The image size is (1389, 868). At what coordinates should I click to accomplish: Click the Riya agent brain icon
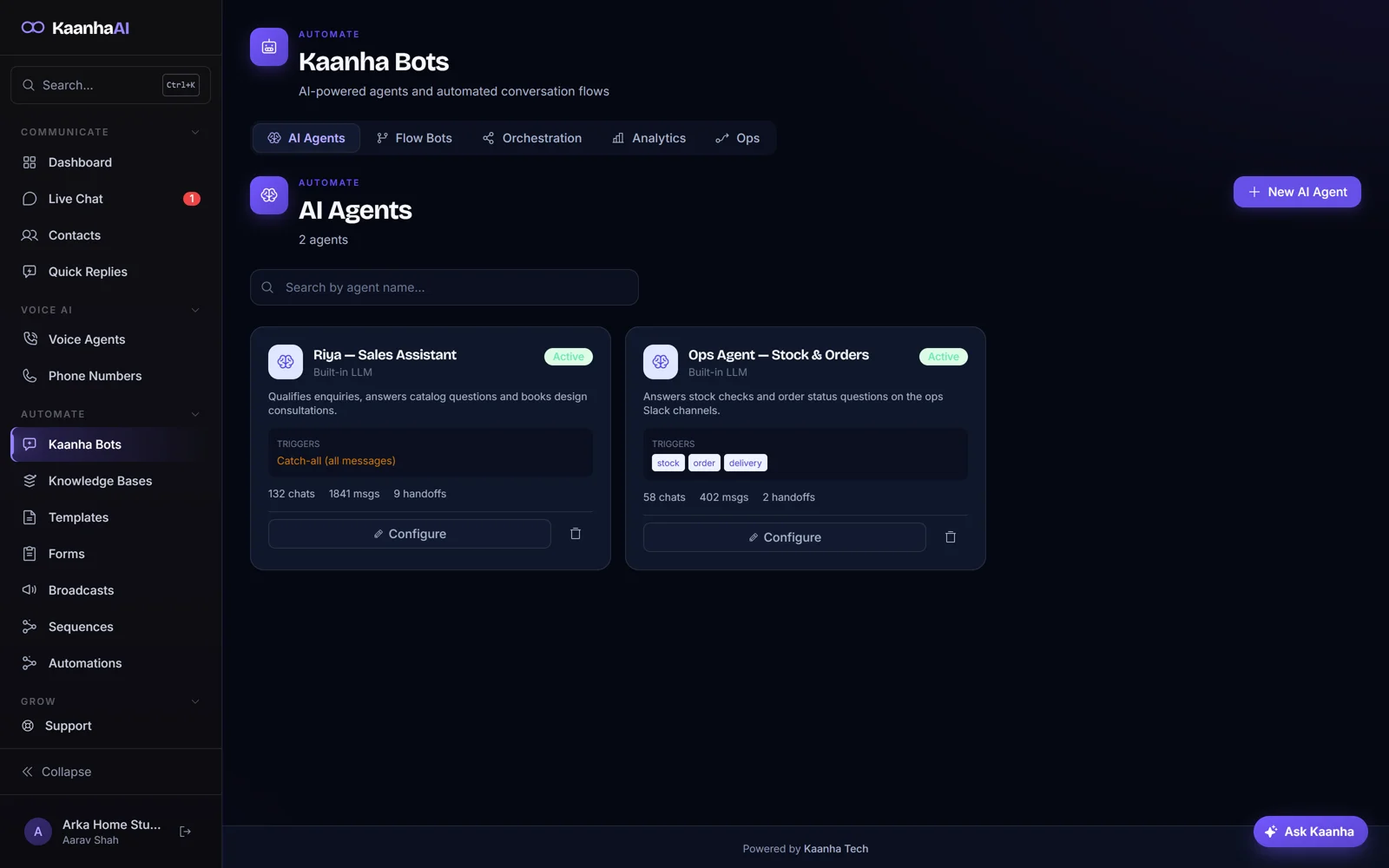[x=286, y=362]
